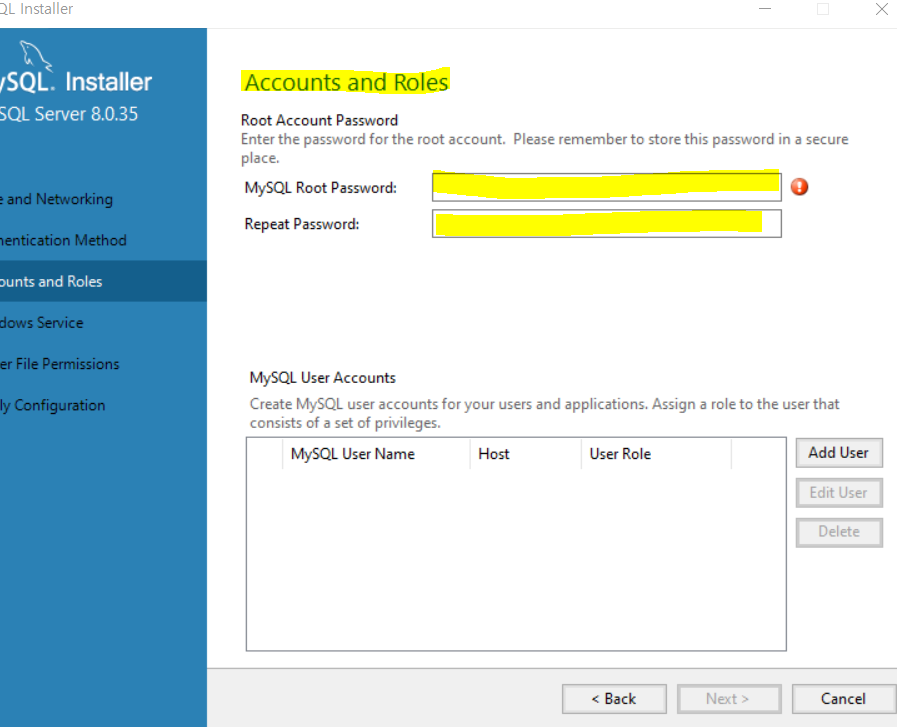Click the Edit User button
The height and width of the screenshot is (727, 897).
[x=839, y=492]
